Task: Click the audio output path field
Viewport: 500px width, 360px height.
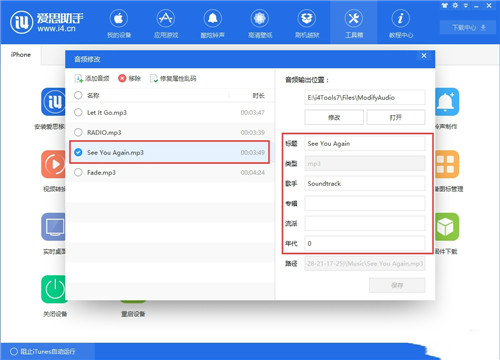Action: pos(365,97)
